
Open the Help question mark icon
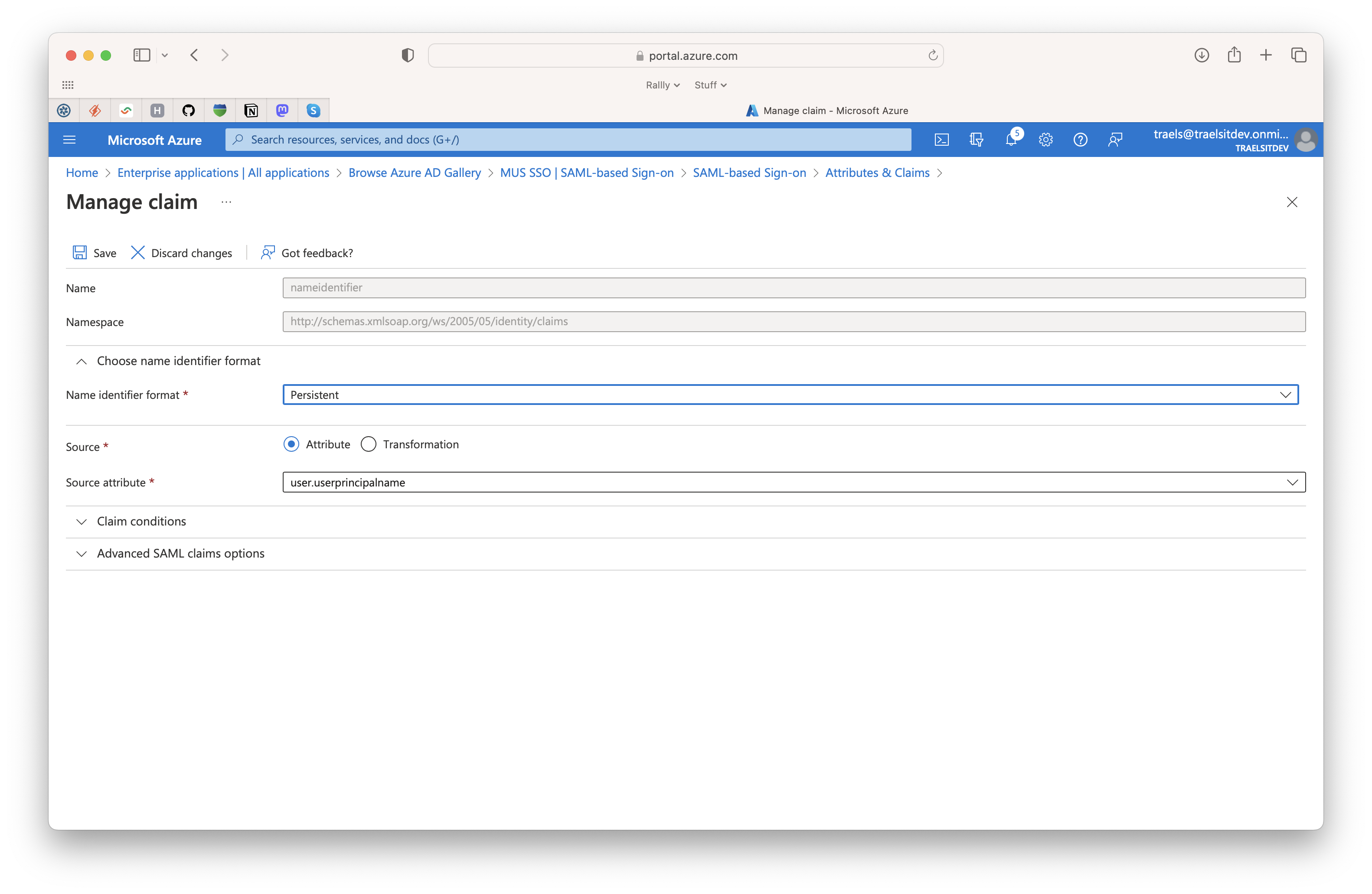coord(1080,140)
